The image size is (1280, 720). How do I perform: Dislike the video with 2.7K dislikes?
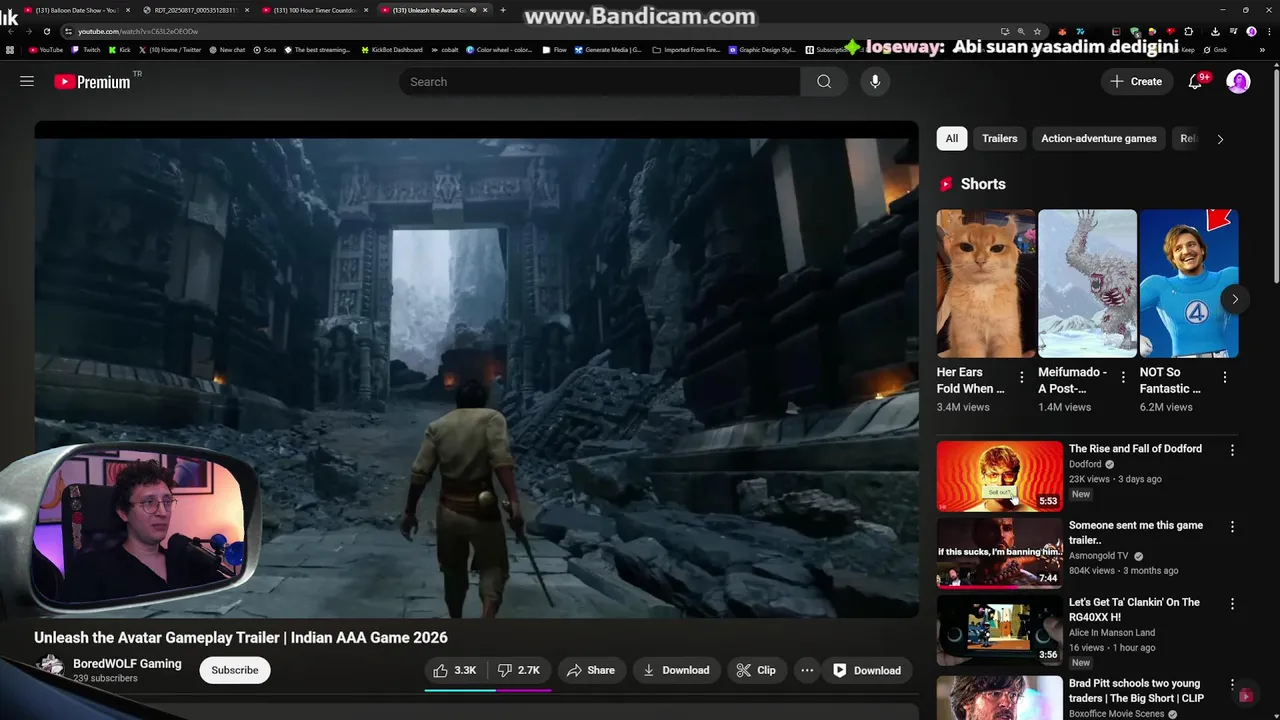click(519, 670)
